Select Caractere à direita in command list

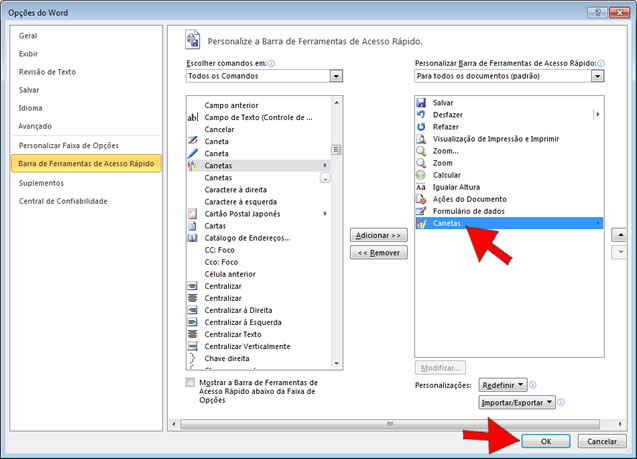[x=258, y=190]
